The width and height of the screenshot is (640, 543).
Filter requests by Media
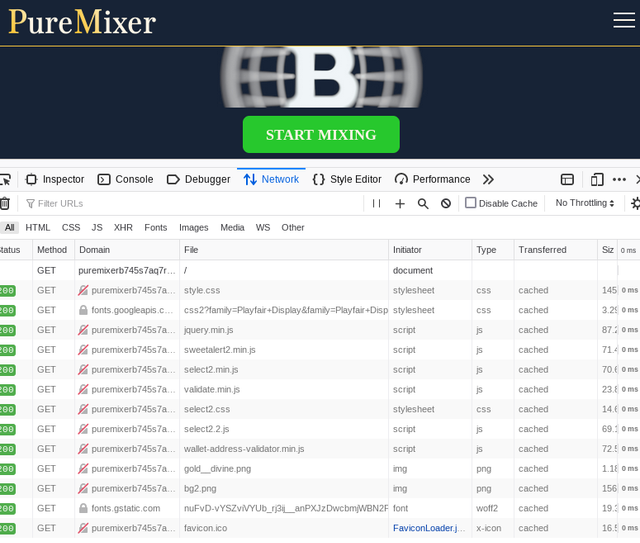(232, 227)
